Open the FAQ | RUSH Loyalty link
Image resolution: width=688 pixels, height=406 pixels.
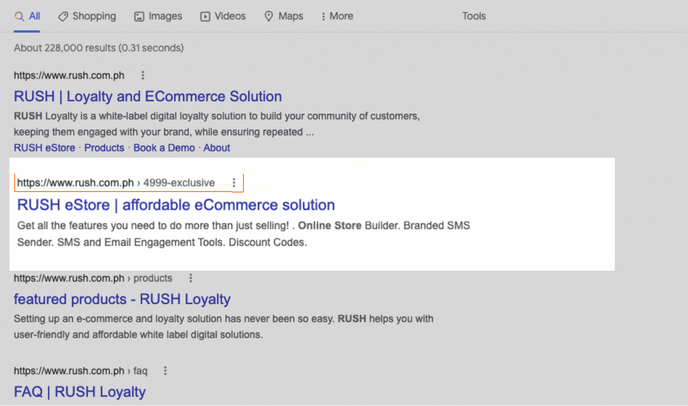click(80, 392)
